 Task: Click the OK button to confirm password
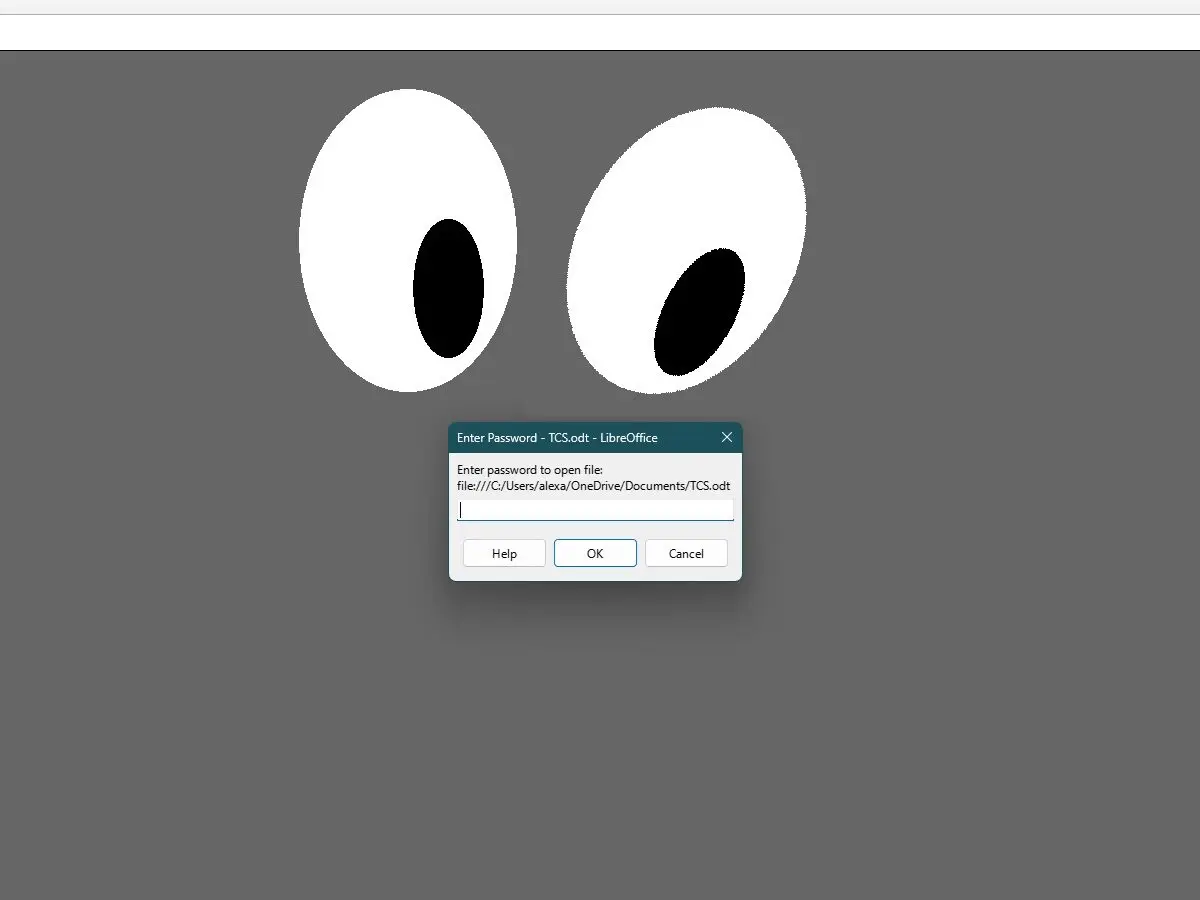pos(595,553)
